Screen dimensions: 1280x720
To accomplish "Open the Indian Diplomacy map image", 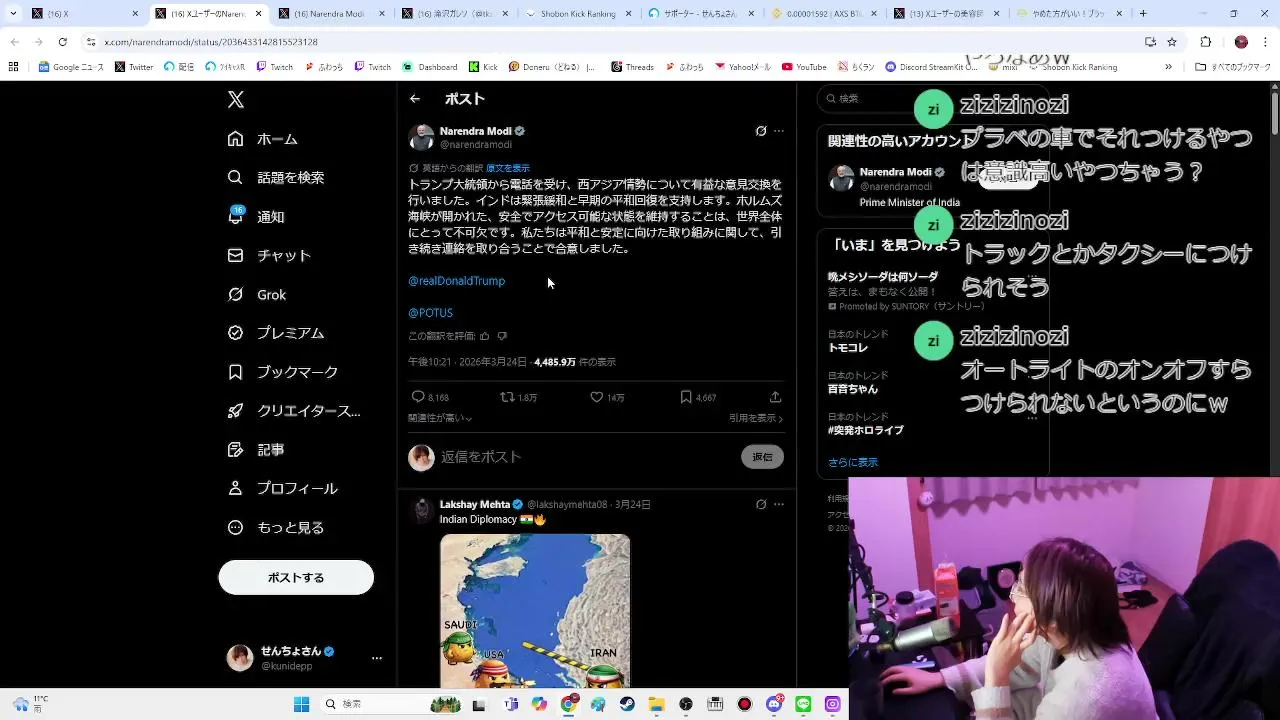I will pyautogui.click(x=535, y=611).
